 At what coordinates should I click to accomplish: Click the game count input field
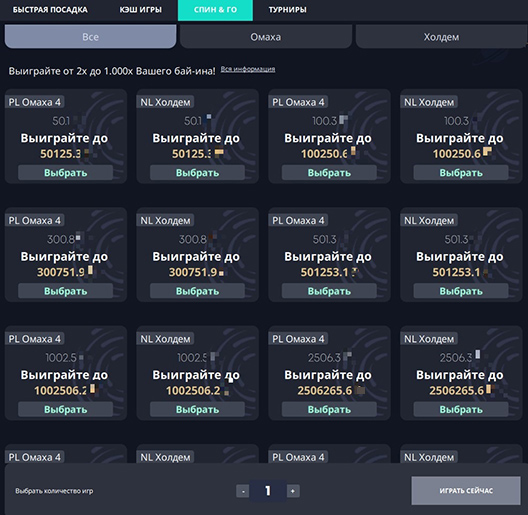pyautogui.click(x=268, y=491)
